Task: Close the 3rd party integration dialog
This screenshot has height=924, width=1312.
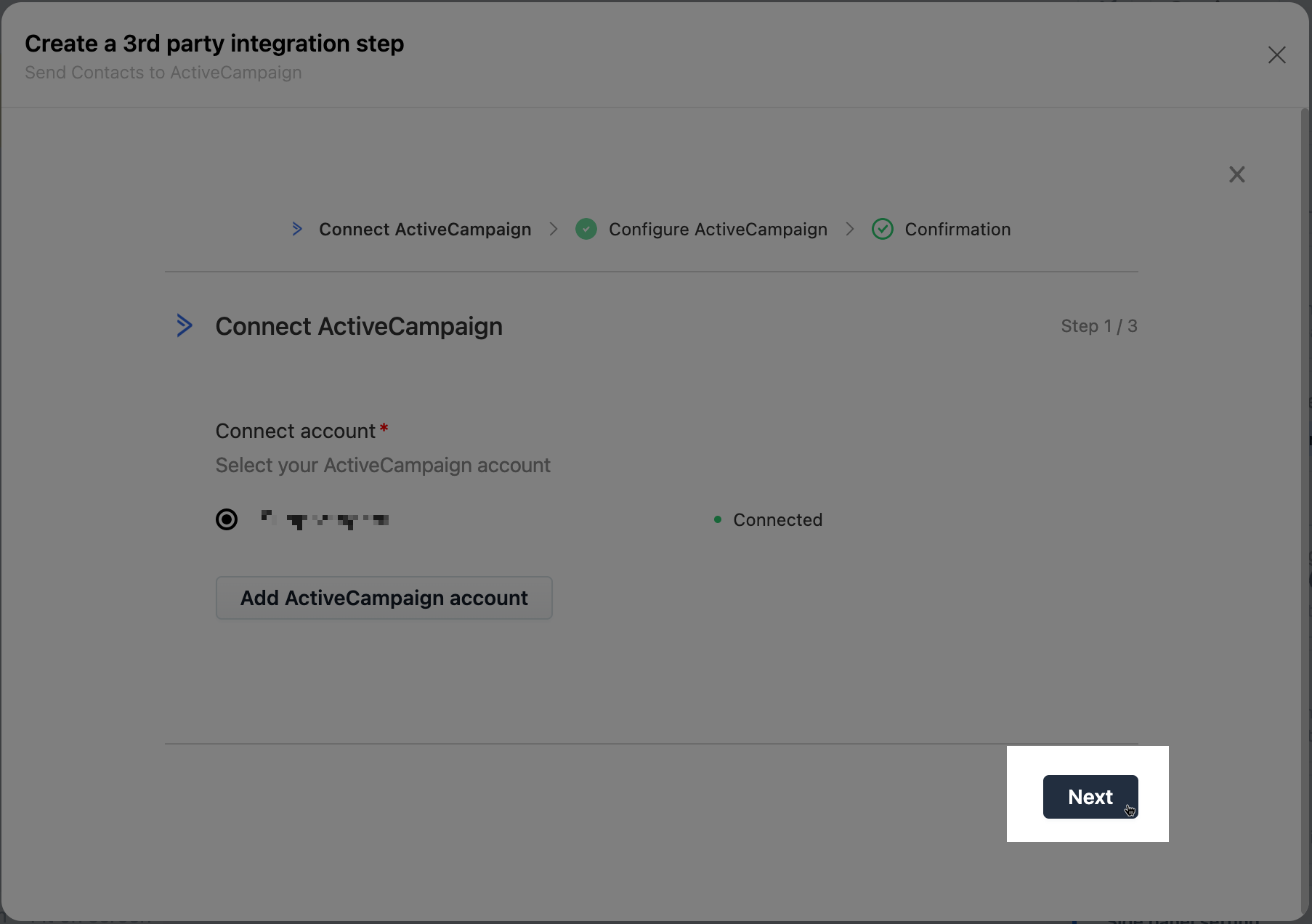Action: click(1276, 55)
